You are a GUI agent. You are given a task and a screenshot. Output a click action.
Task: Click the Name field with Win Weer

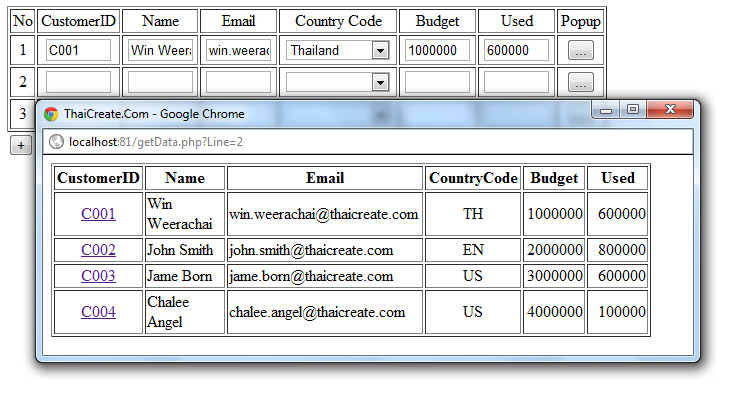click(x=160, y=50)
